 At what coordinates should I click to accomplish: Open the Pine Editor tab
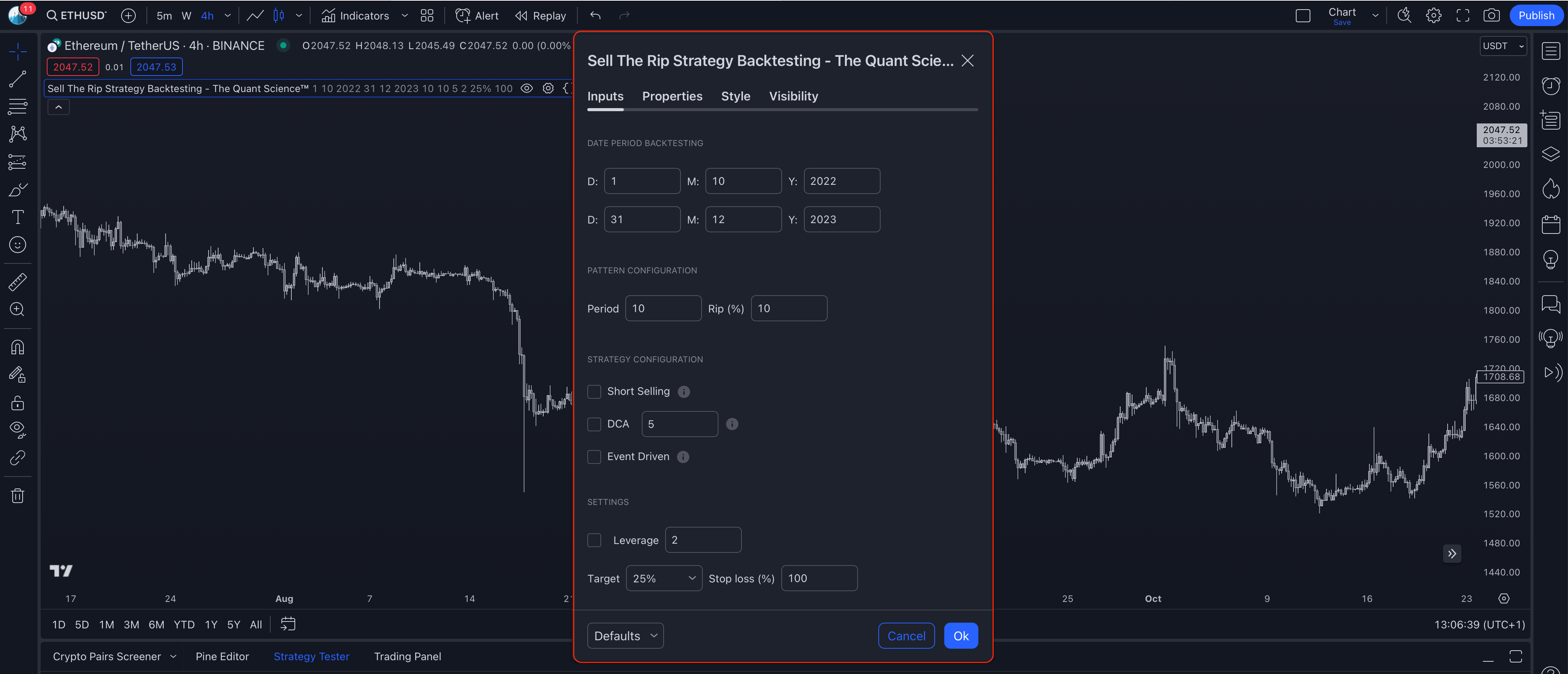[x=222, y=656]
